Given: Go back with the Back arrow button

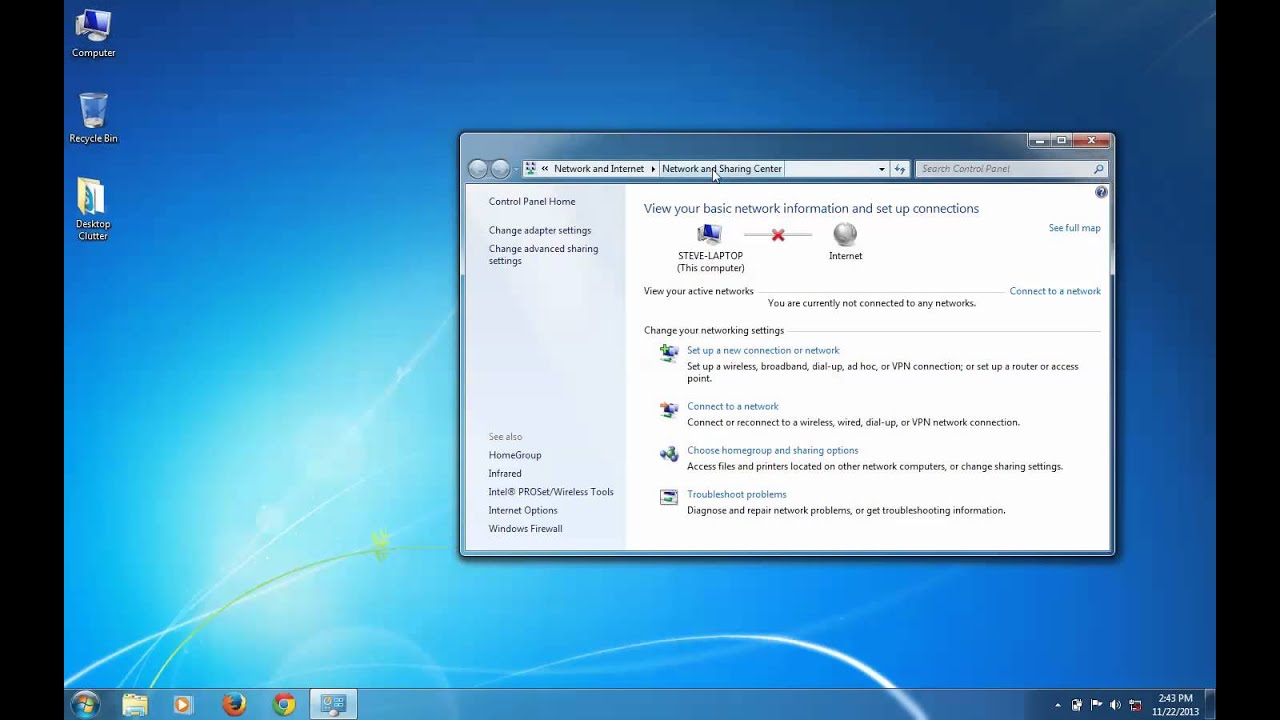Looking at the screenshot, I should tap(478, 169).
